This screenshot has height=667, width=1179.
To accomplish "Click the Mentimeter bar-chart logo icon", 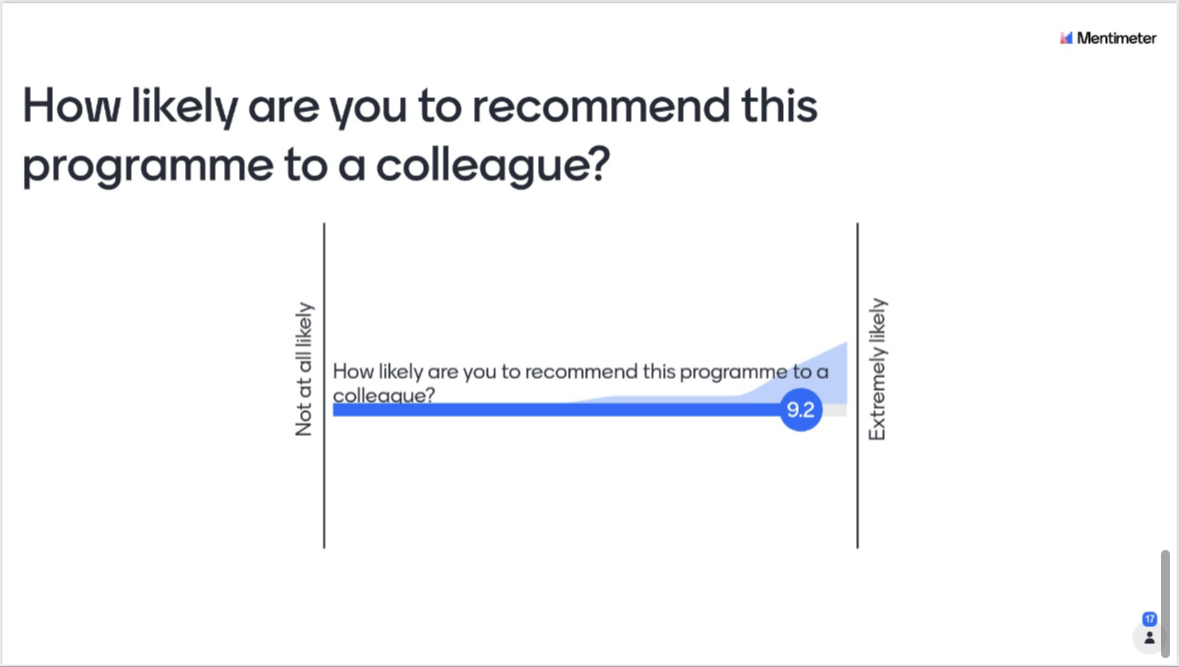I will coord(1066,38).
